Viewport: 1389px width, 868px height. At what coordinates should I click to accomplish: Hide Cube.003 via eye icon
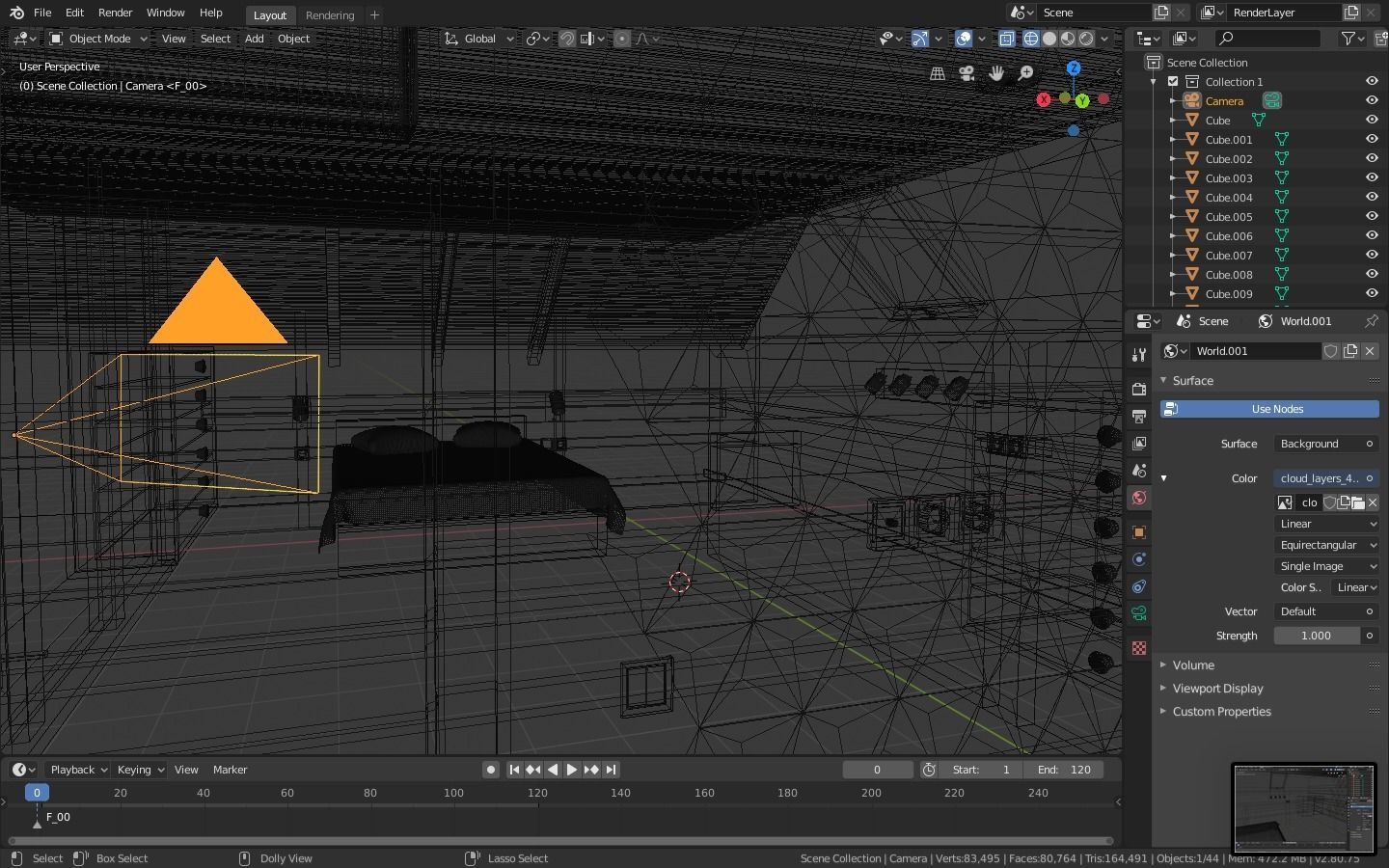point(1371,177)
